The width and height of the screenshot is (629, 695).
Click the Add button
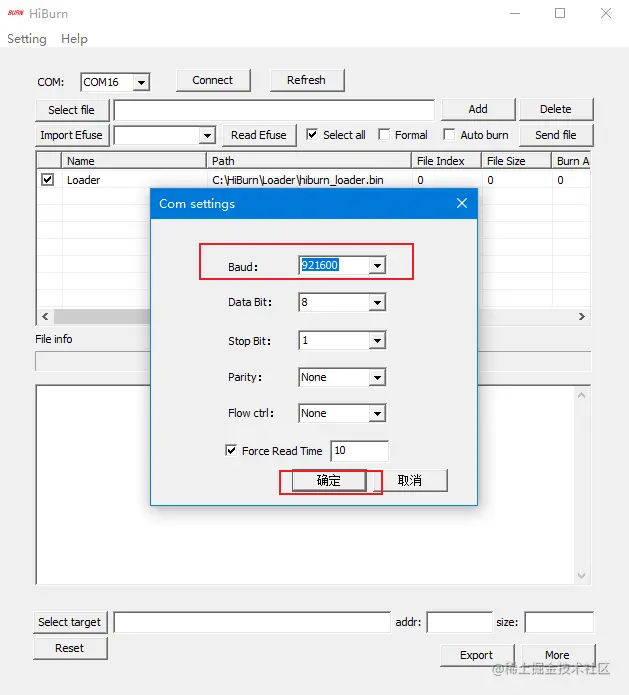pyautogui.click(x=478, y=109)
